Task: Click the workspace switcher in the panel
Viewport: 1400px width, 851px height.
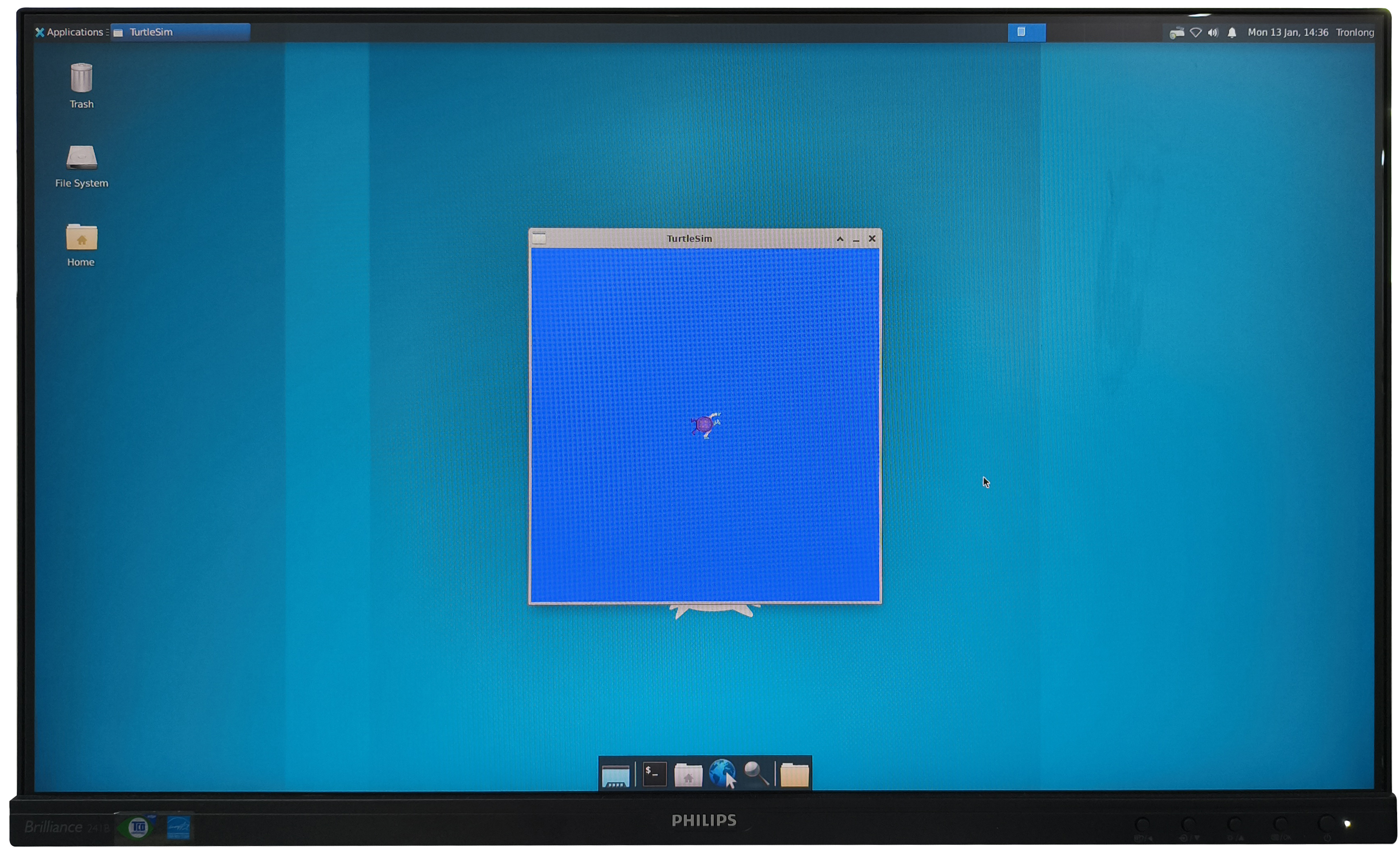Action: pos(1026,32)
